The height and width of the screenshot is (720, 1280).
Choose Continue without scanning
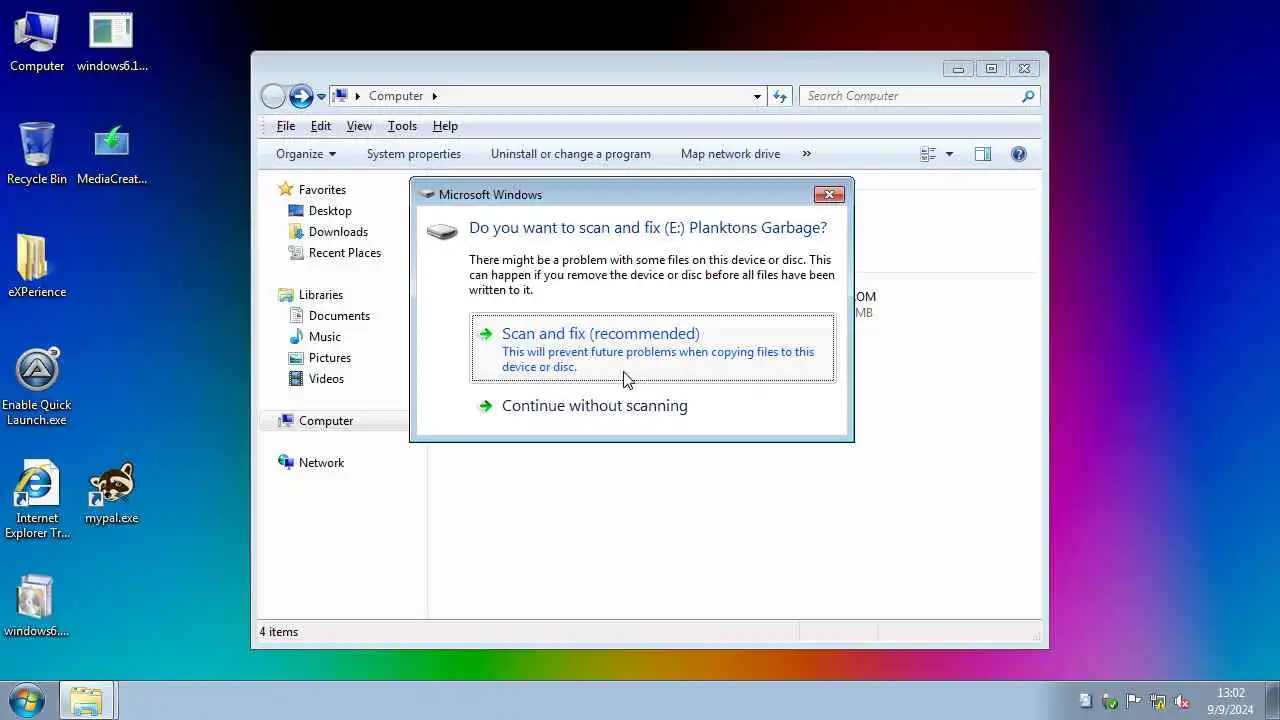tap(652, 406)
